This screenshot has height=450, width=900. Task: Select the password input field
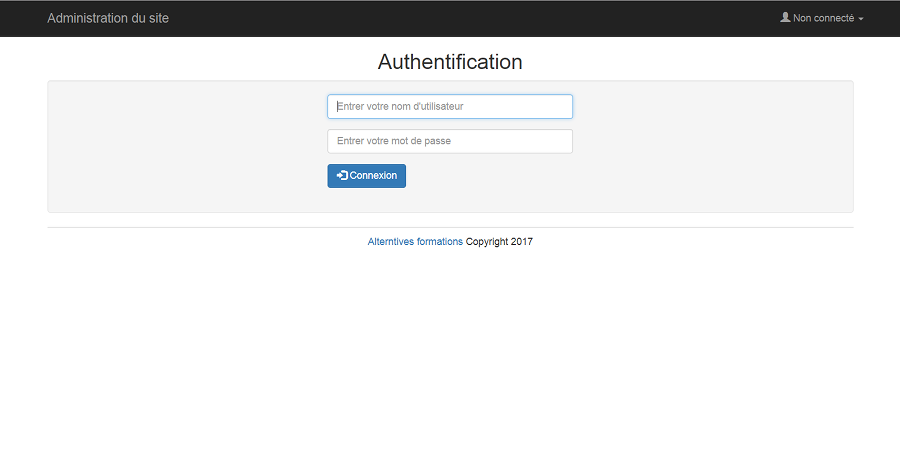(450, 141)
